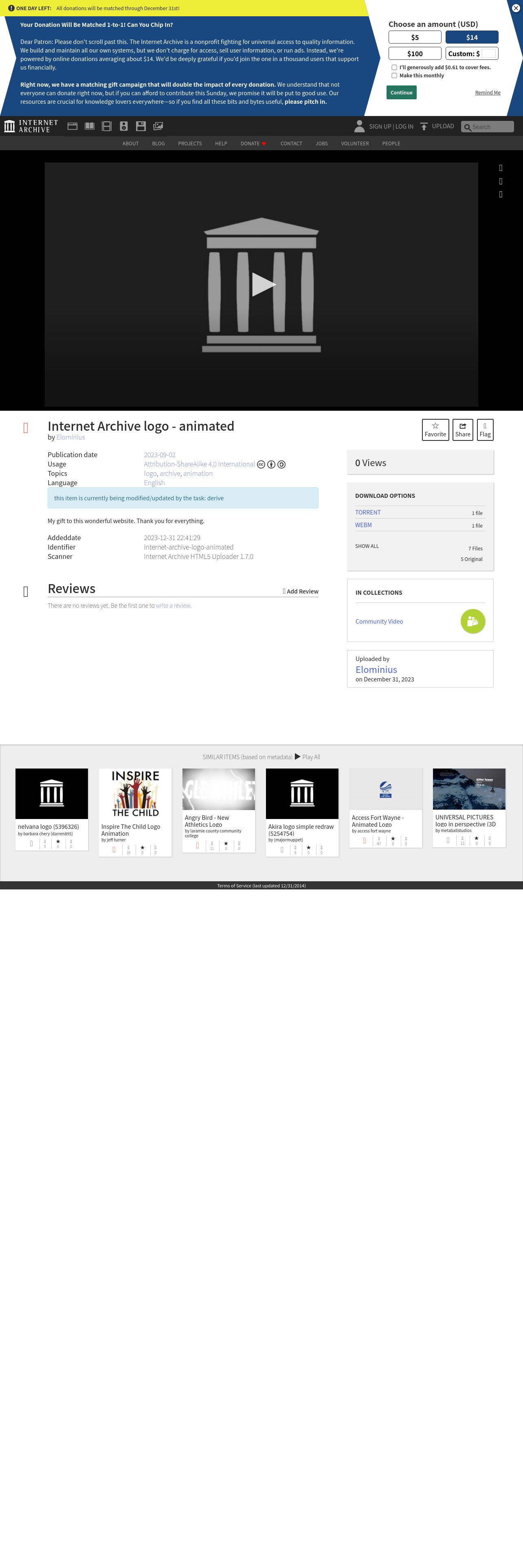This screenshot has height=1568, width=523.
Task: Open the CONTACT menu item
Action: click(291, 144)
